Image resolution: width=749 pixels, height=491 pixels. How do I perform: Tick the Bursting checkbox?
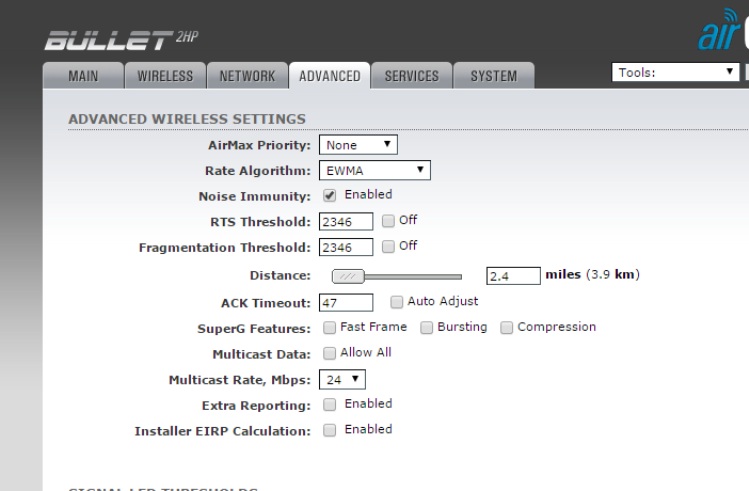pos(427,328)
